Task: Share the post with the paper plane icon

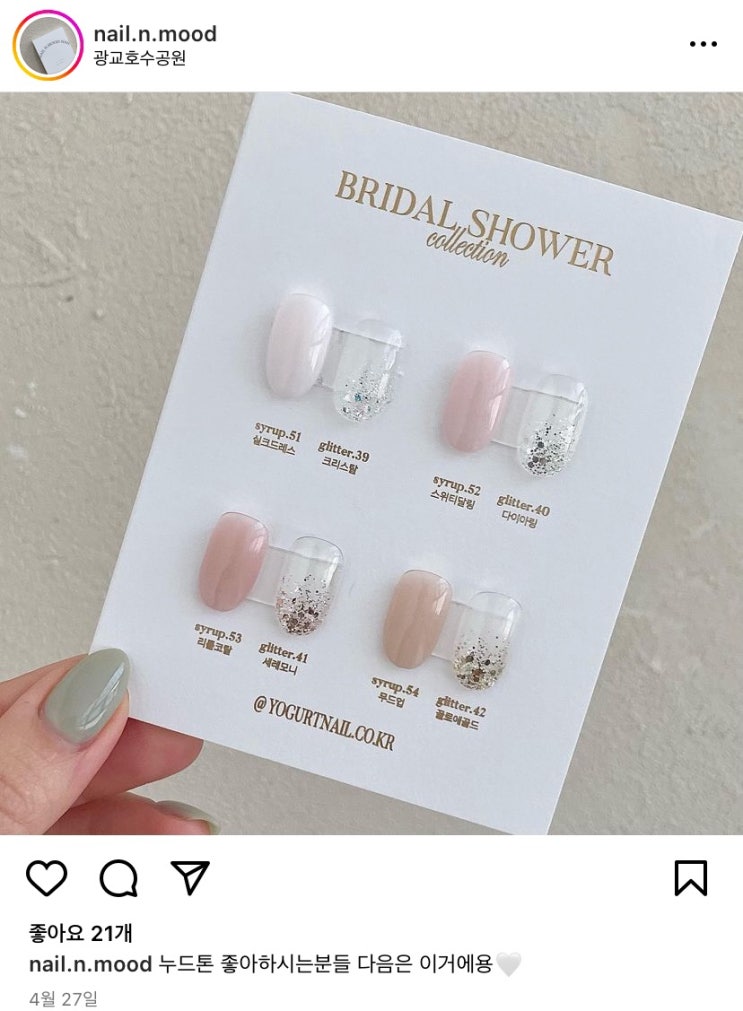Action: point(191,877)
